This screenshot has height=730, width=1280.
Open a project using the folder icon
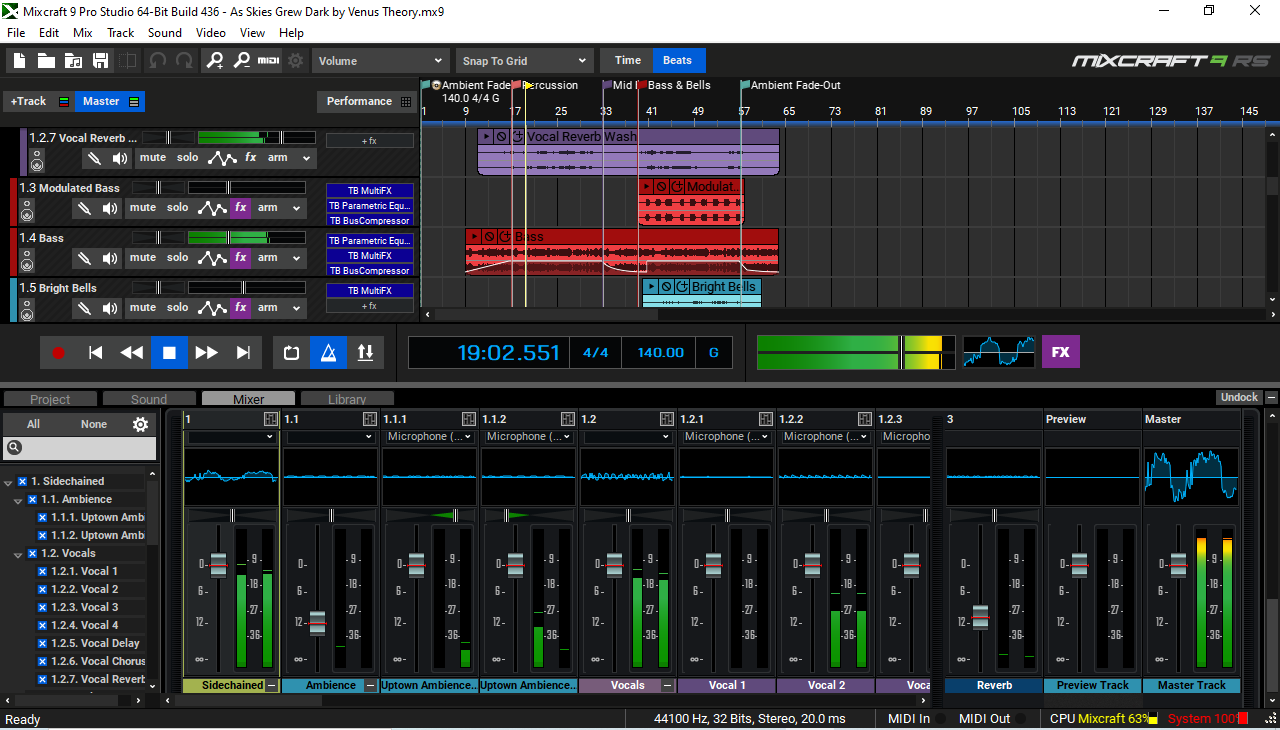[x=46, y=61]
